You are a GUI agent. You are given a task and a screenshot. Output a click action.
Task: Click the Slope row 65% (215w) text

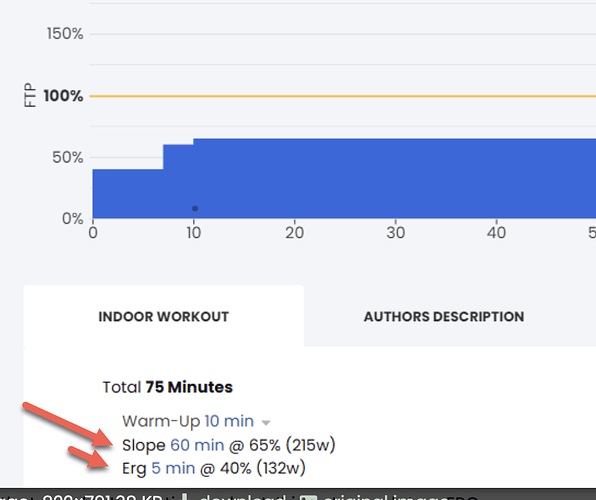pos(292,445)
